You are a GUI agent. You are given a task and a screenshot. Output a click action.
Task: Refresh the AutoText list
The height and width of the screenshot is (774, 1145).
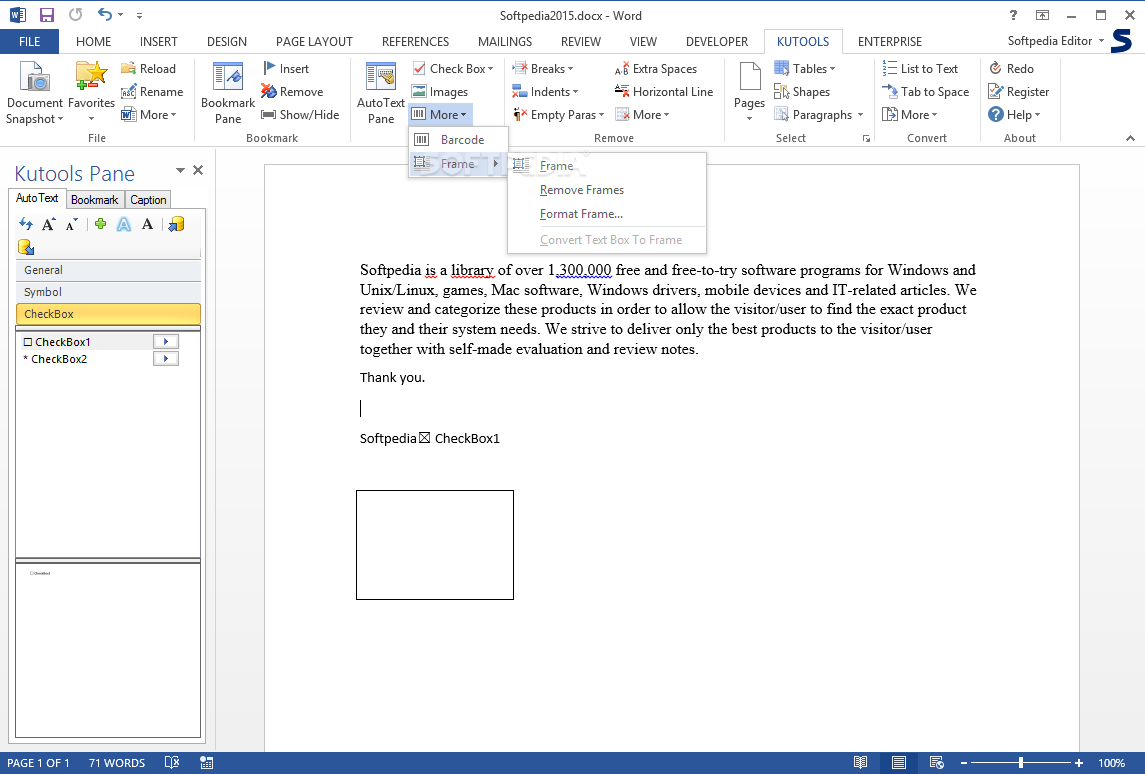(26, 224)
